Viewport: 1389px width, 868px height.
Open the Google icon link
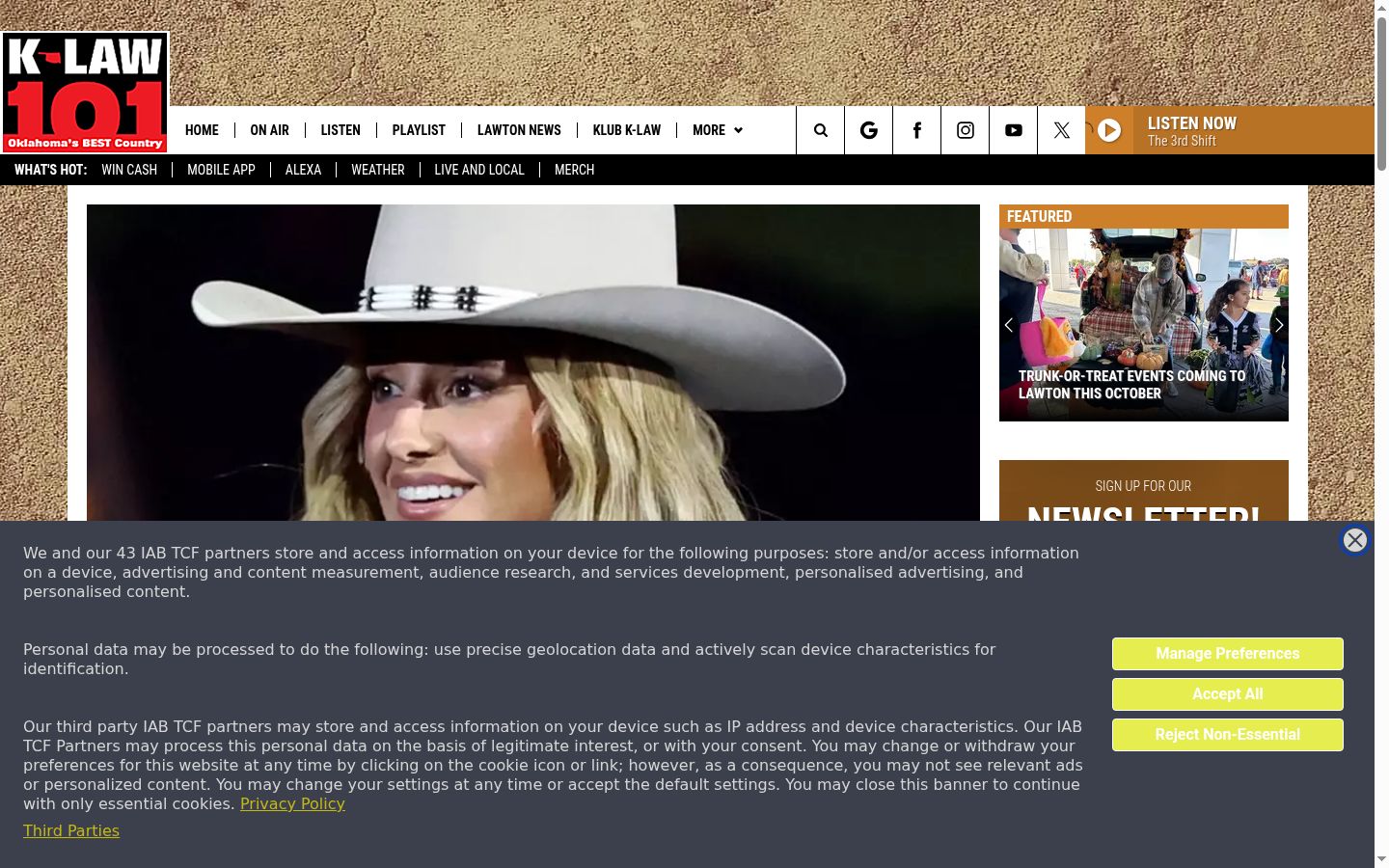click(869, 130)
